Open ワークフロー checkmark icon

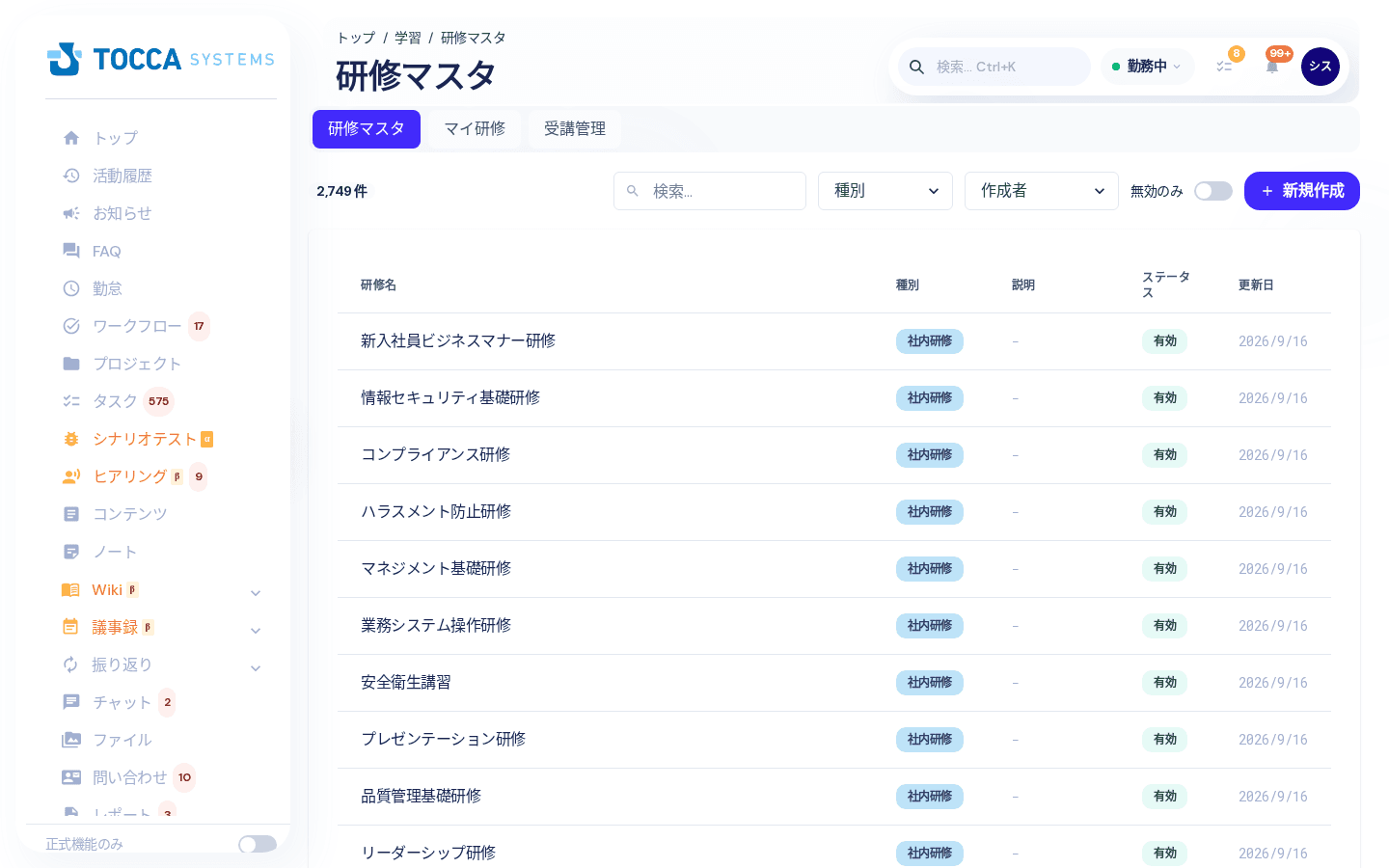tap(71, 326)
